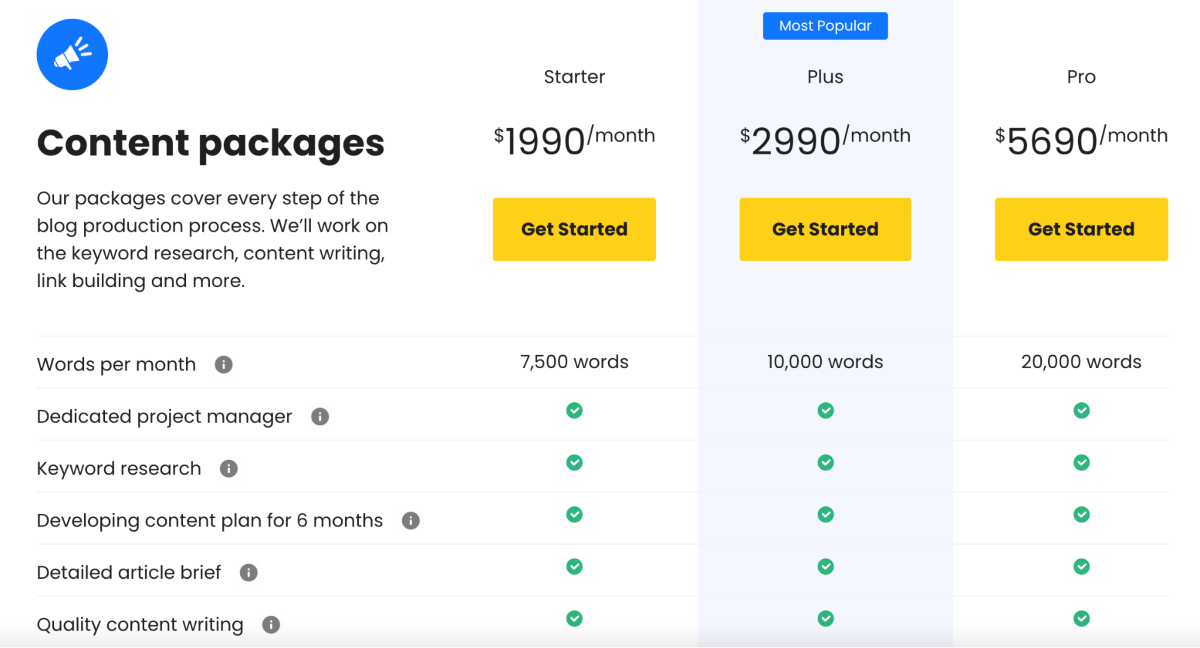Click info icon next to Keyword research

(229, 468)
